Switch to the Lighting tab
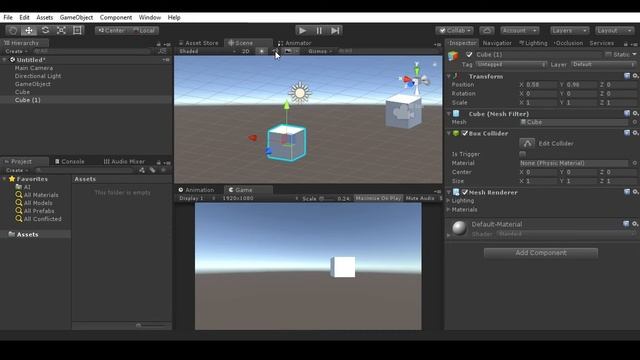 [x=533, y=43]
